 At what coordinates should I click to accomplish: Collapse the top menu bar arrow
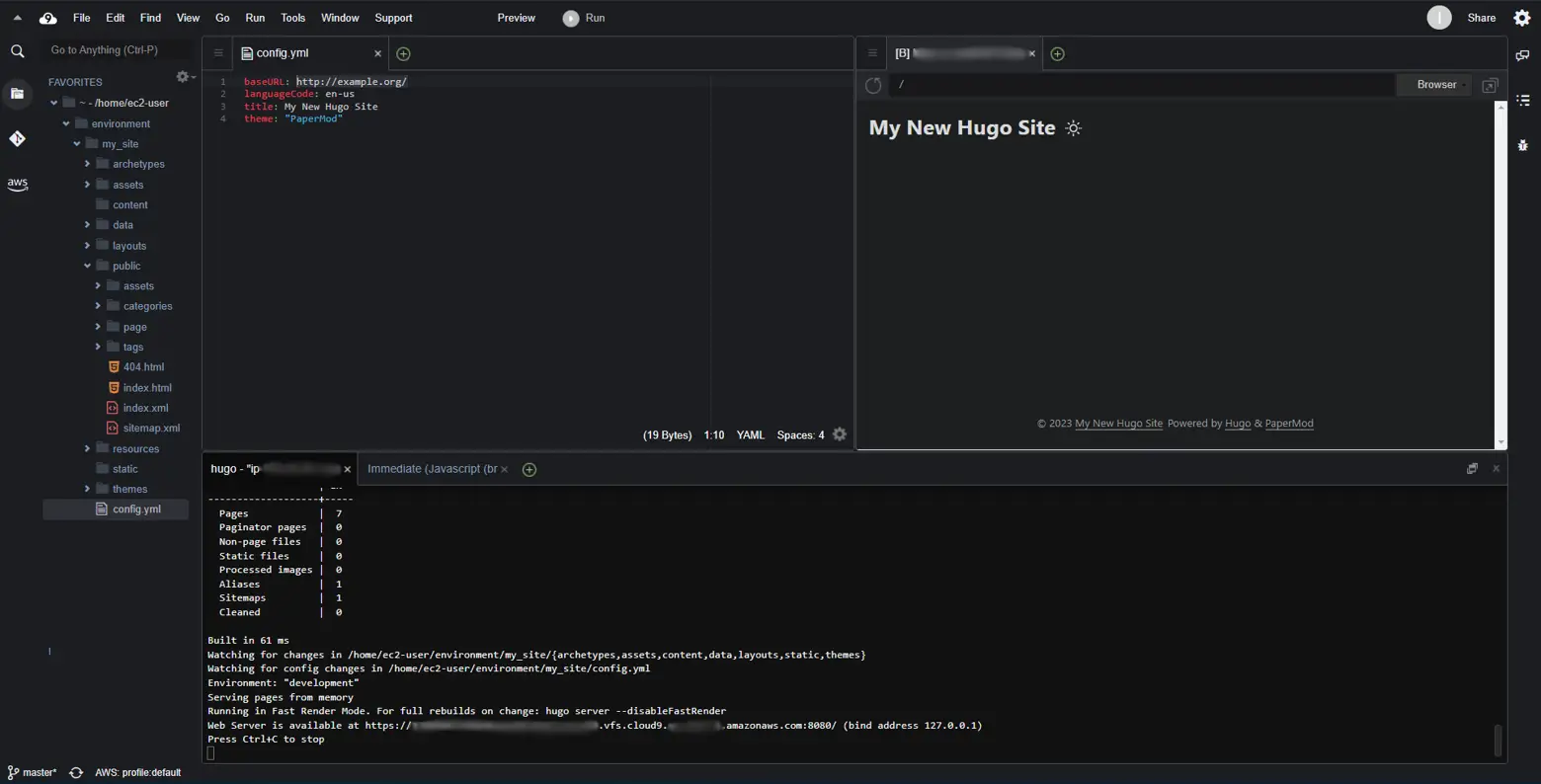17,18
